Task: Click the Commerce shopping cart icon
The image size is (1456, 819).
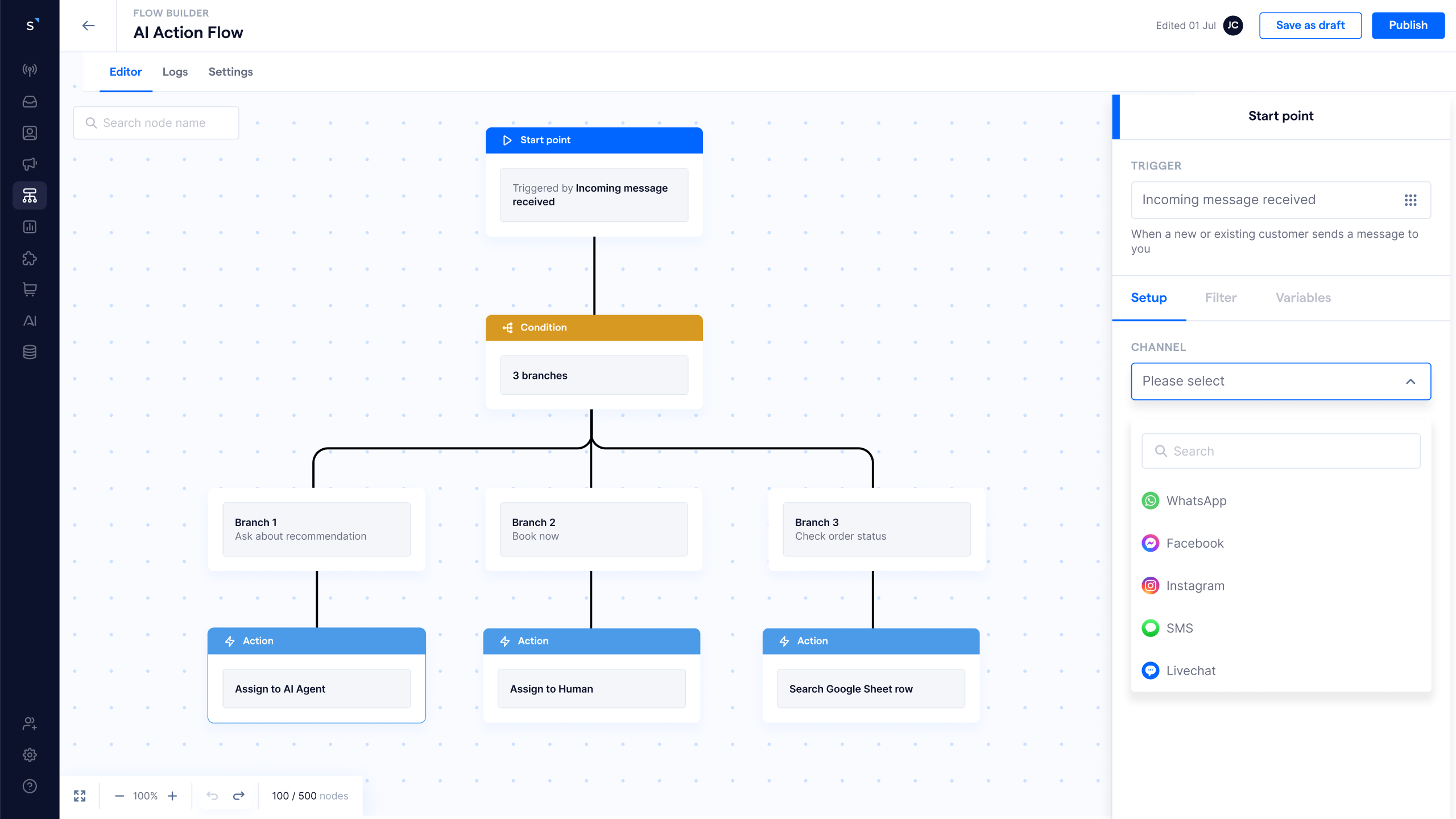Action: click(x=30, y=289)
